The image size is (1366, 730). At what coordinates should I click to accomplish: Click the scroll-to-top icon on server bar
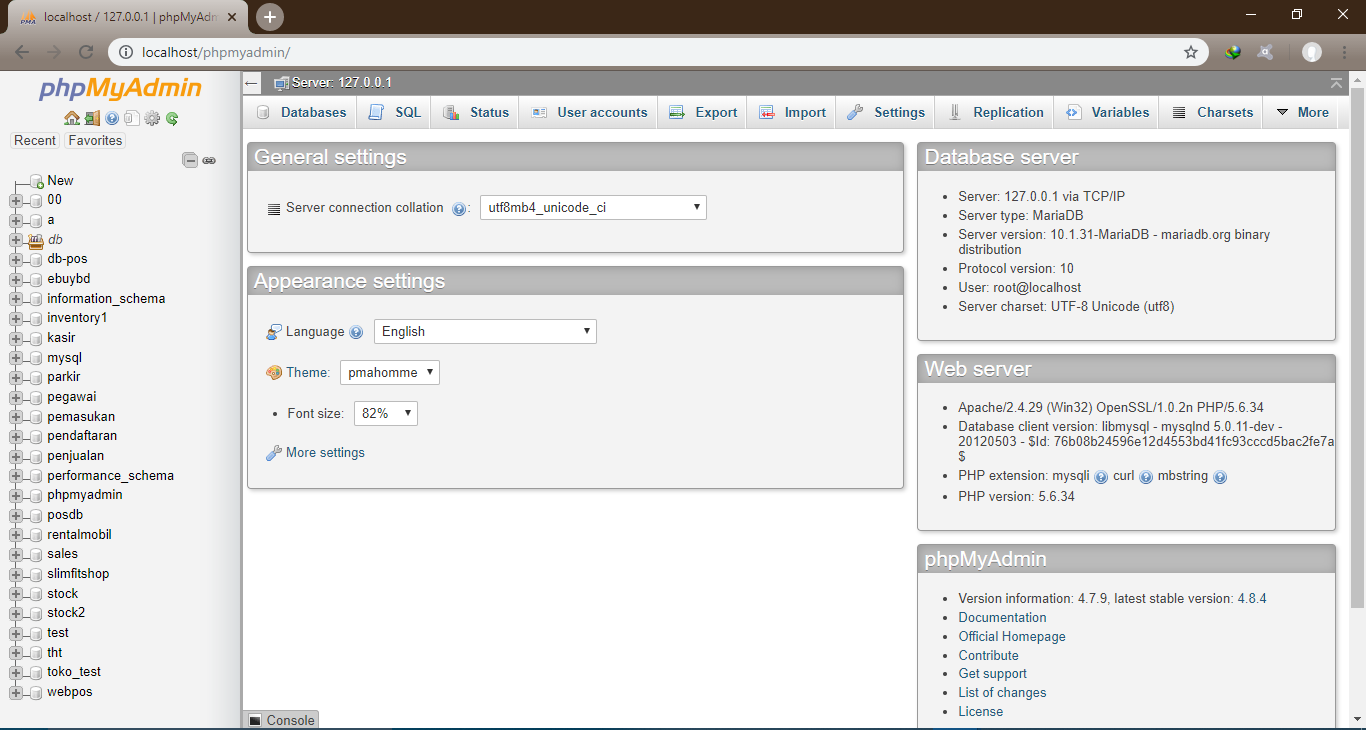[x=1337, y=83]
